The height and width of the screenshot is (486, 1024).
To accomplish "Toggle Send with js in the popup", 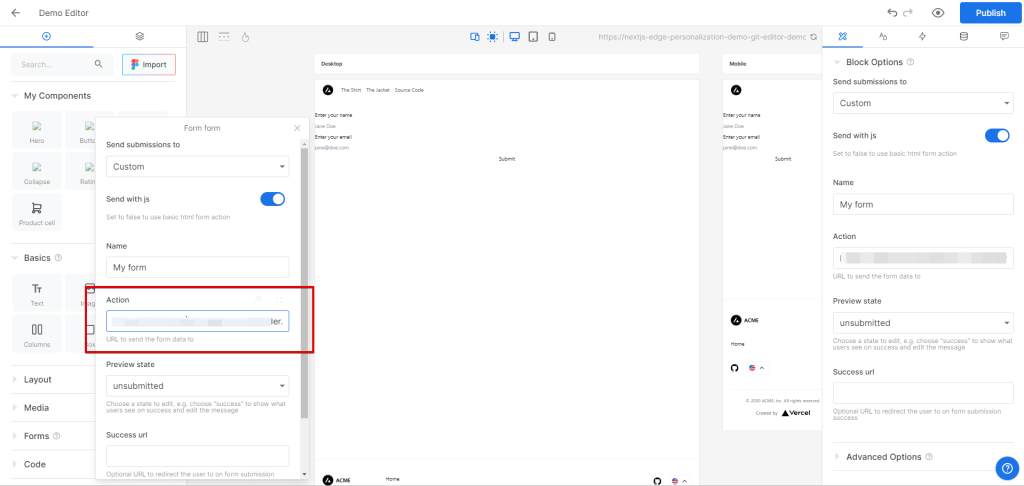I will [x=272, y=199].
